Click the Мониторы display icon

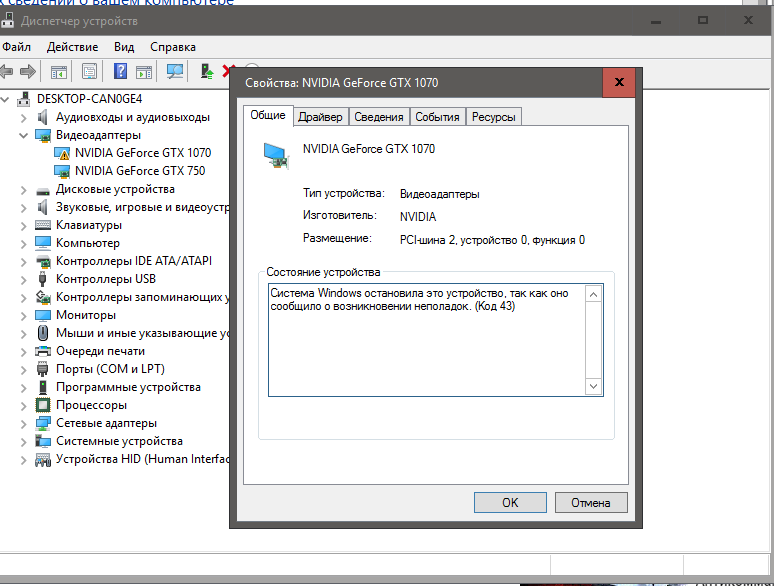43,315
